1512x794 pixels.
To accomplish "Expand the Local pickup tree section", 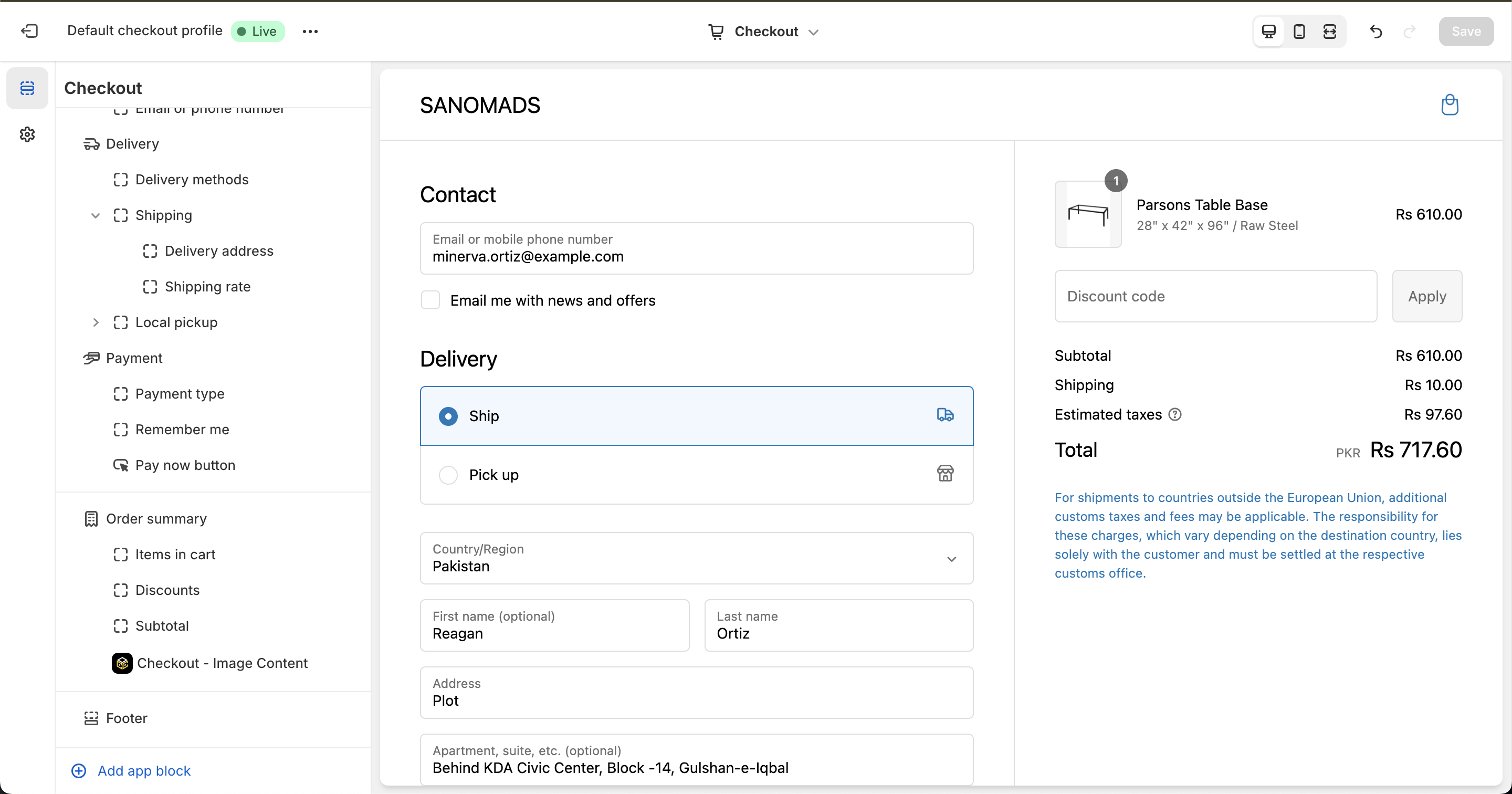I will coord(96,322).
